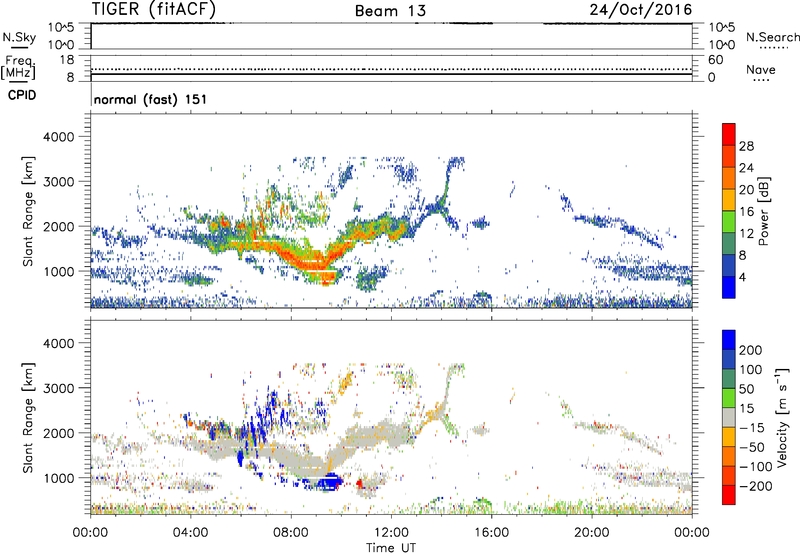Click the date 24/Oct/2016
The width and height of the screenshot is (800, 554).
[641, 10]
